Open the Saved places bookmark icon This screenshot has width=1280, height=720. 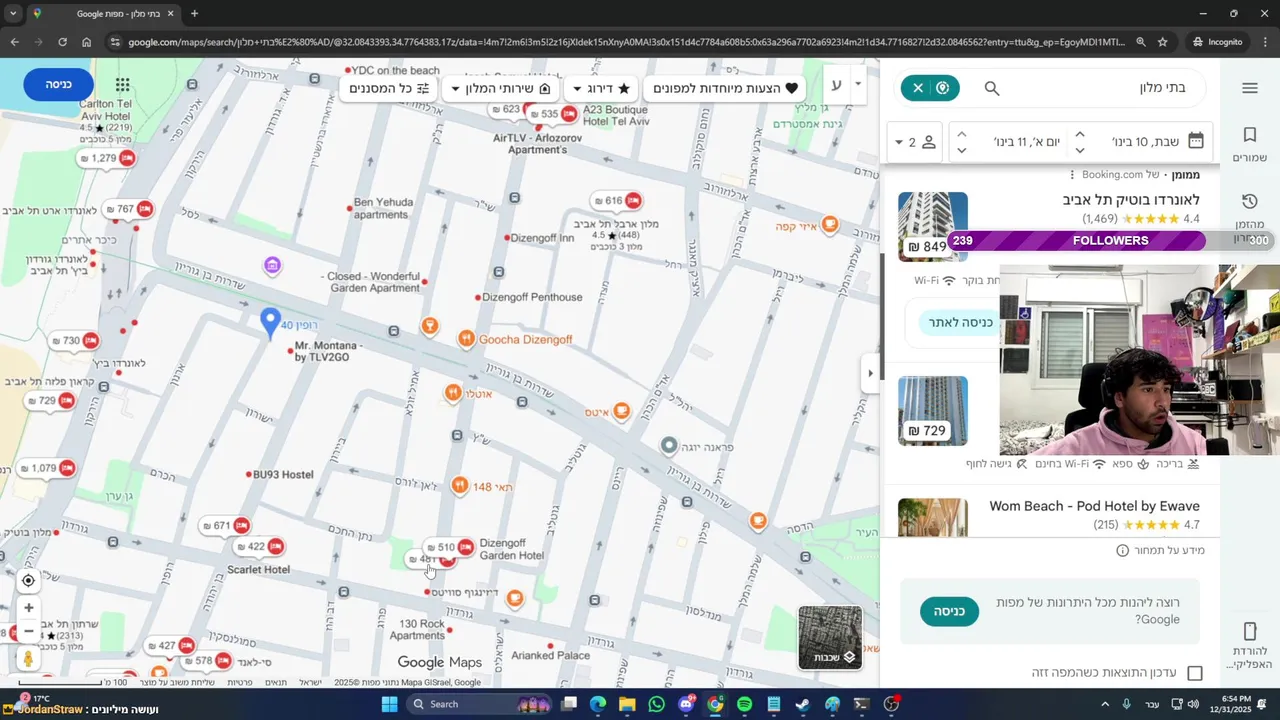(x=1249, y=135)
